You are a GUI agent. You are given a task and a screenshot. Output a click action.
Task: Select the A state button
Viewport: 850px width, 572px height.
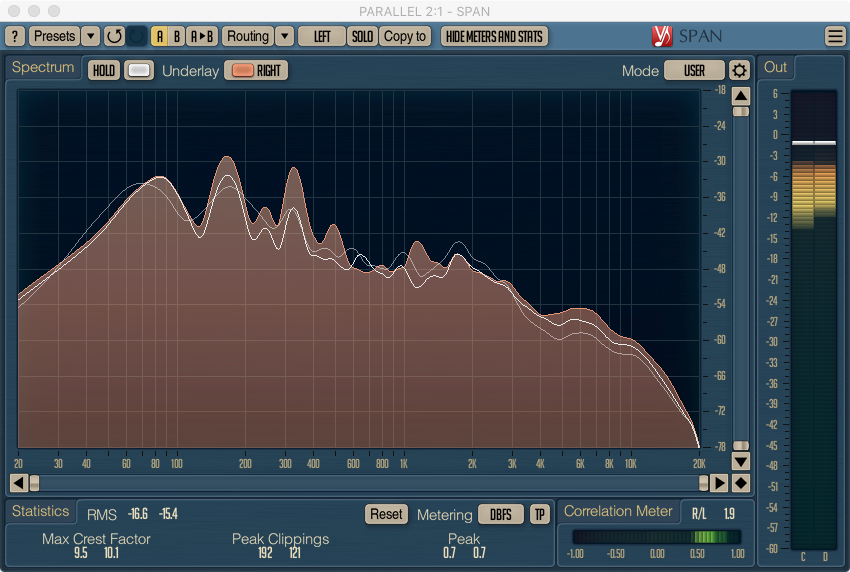[x=159, y=36]
